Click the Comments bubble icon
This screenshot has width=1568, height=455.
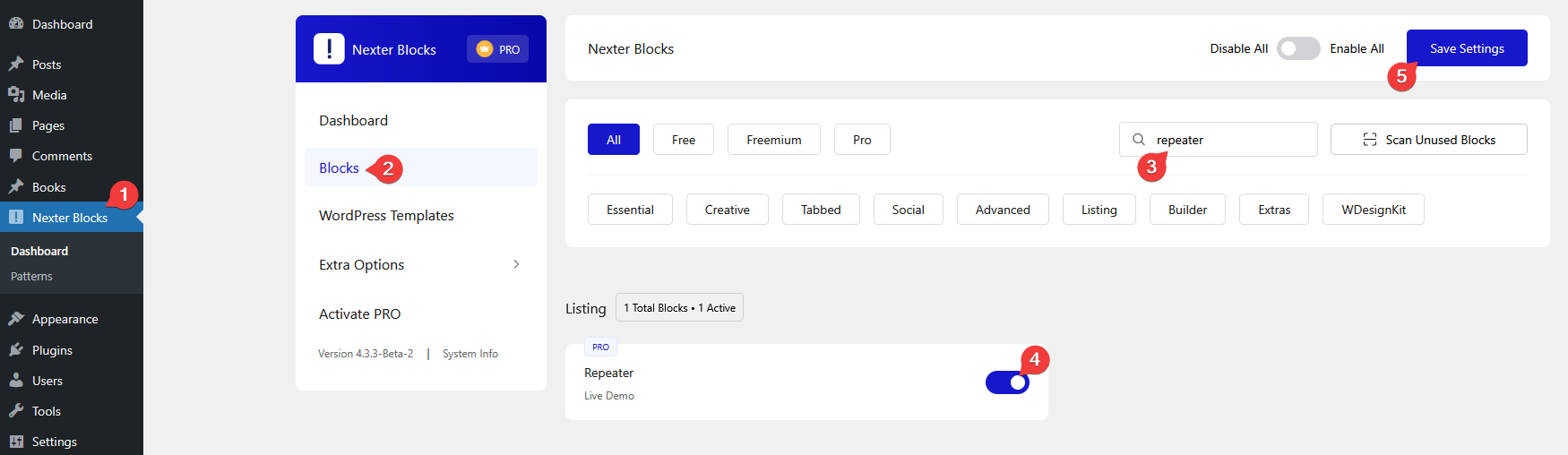tap(16, 156)
